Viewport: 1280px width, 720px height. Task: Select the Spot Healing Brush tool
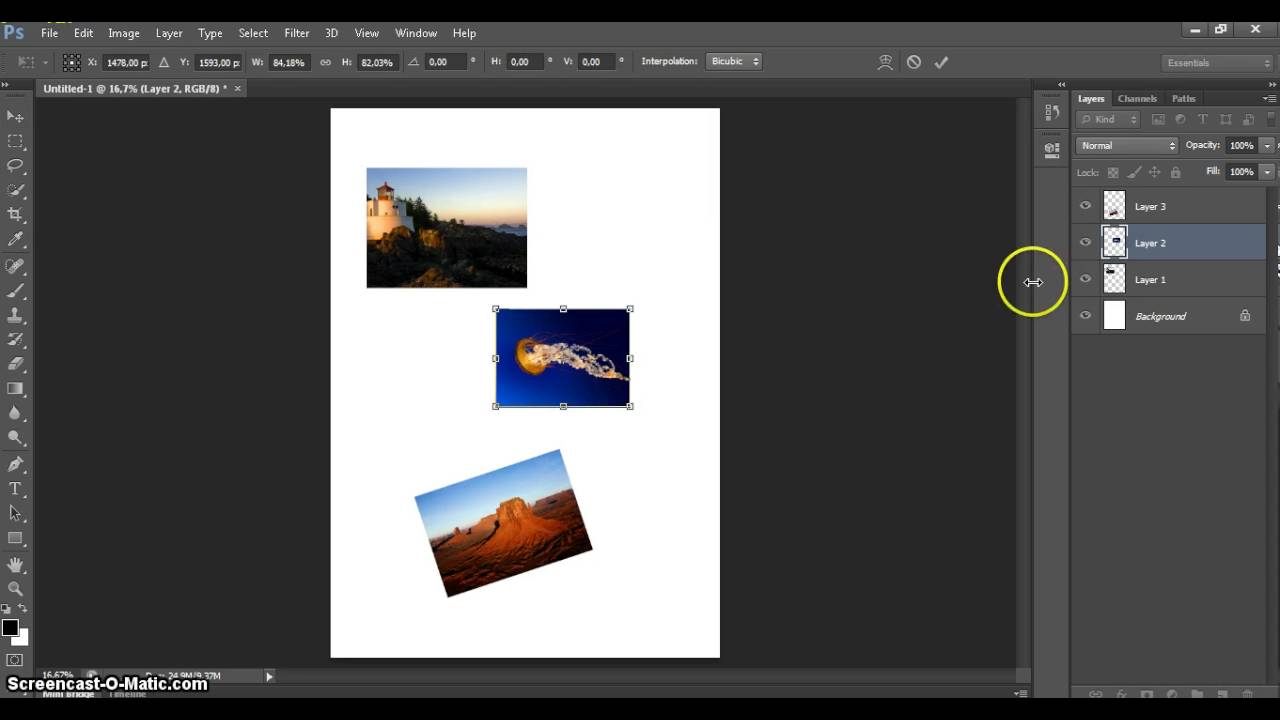(15, 267)
